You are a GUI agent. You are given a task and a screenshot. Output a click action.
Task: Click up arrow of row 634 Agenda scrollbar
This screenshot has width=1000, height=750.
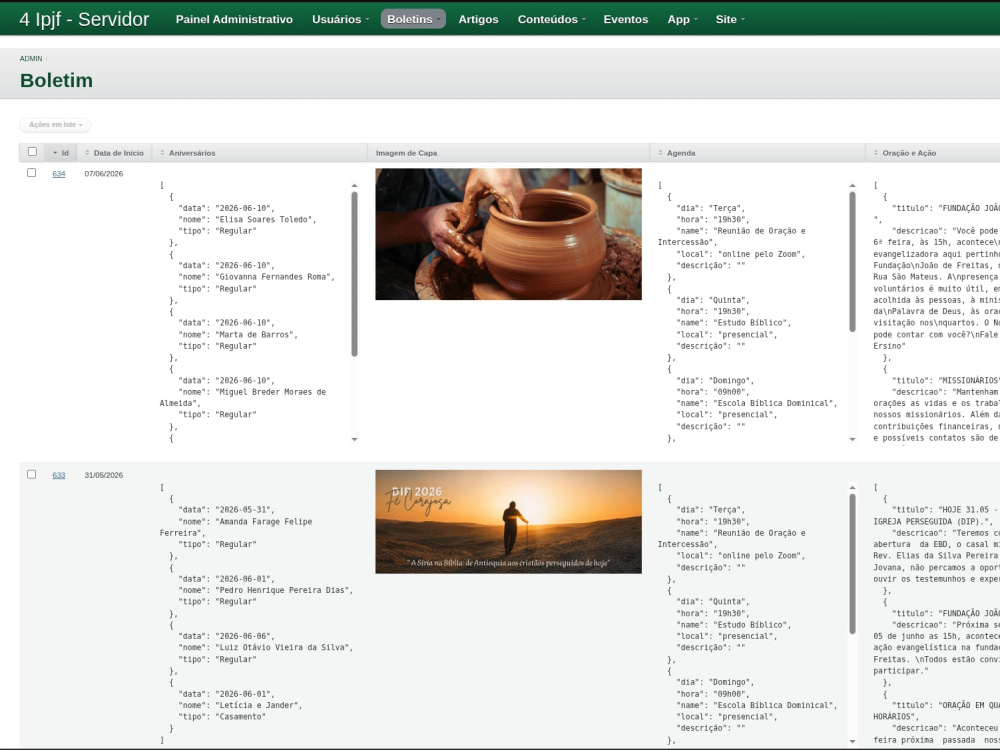click(852, 186)
